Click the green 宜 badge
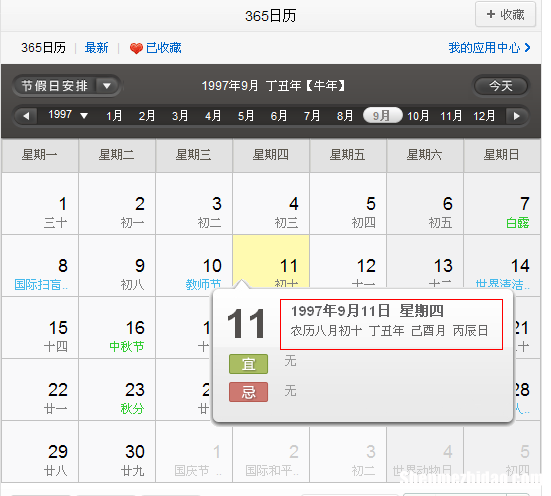This screenshot has width=551, height=496. (x=248, y=364)
